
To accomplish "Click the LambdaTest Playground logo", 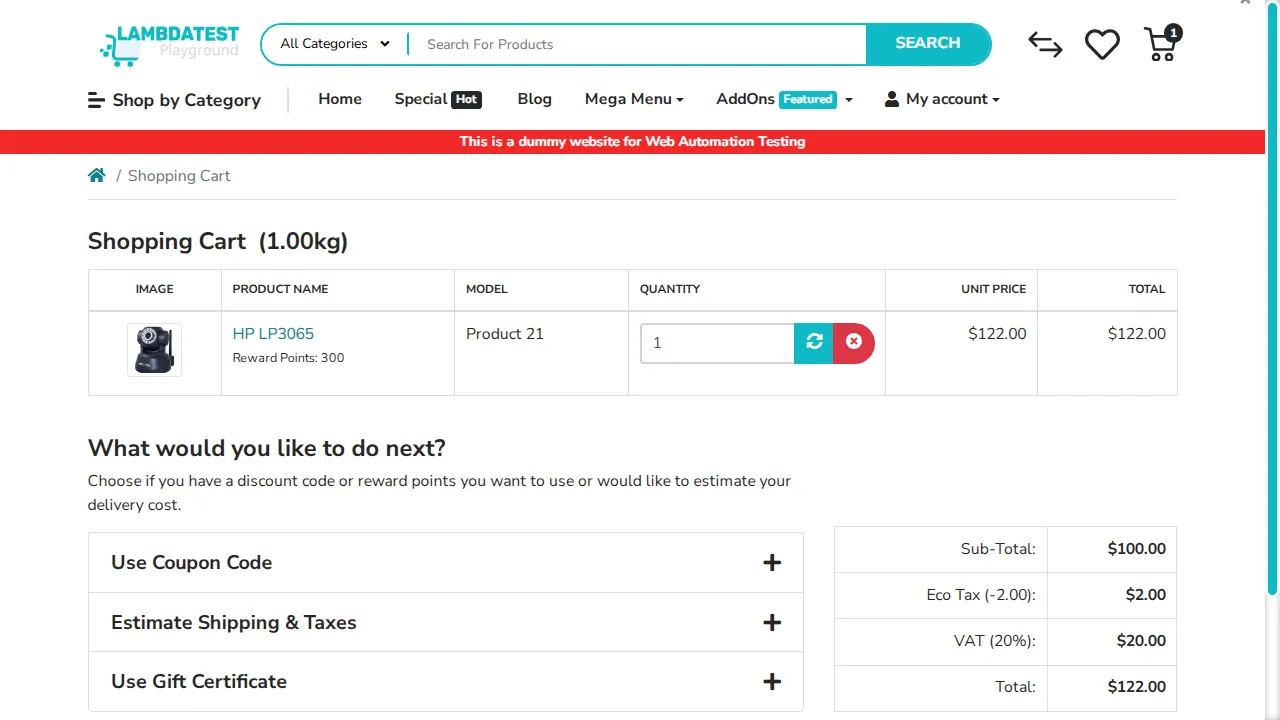I will [x=169, y=45].
